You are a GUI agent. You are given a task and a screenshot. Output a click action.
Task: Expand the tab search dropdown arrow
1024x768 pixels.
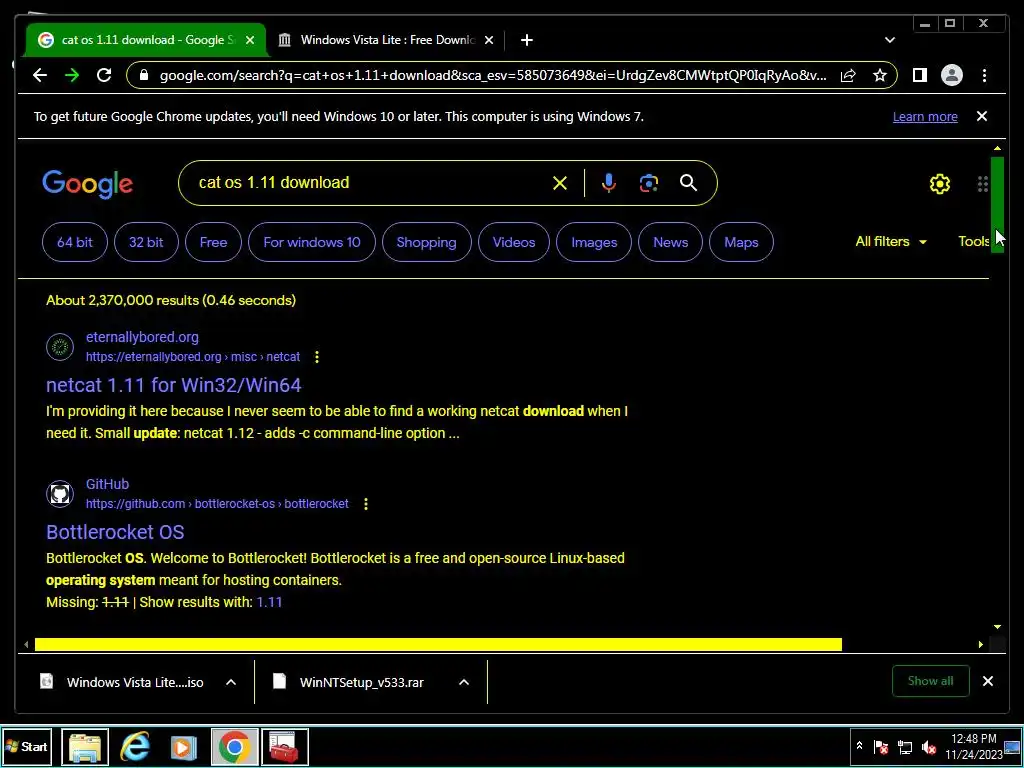click(x=889, y=40)
